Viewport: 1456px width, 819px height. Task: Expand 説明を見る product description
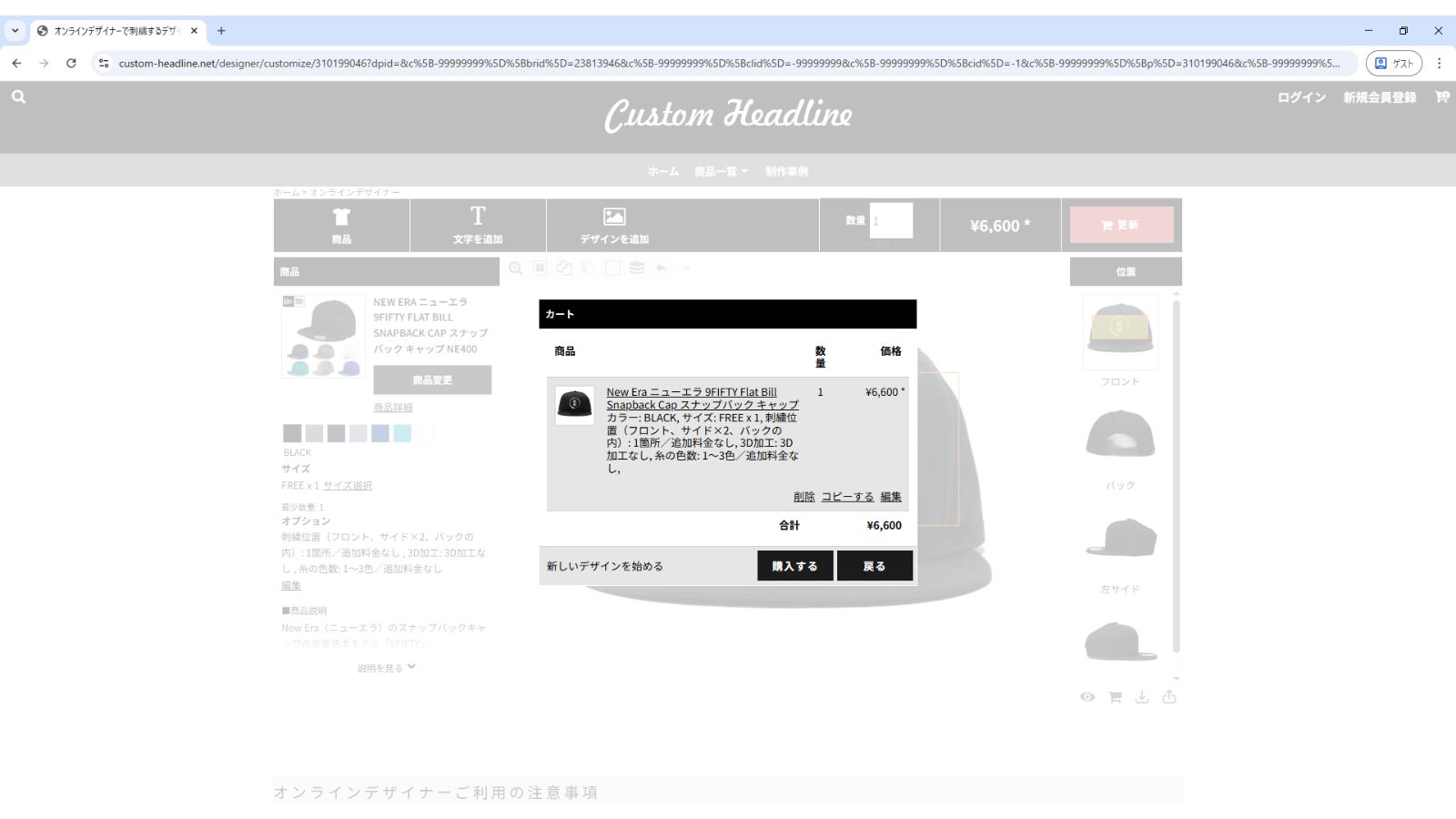386,668
